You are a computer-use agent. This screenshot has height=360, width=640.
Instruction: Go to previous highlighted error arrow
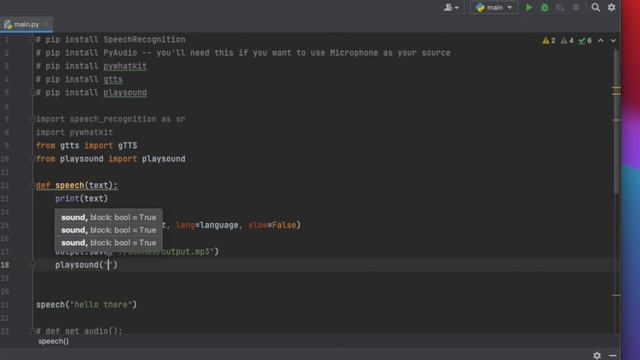[600, 40]
